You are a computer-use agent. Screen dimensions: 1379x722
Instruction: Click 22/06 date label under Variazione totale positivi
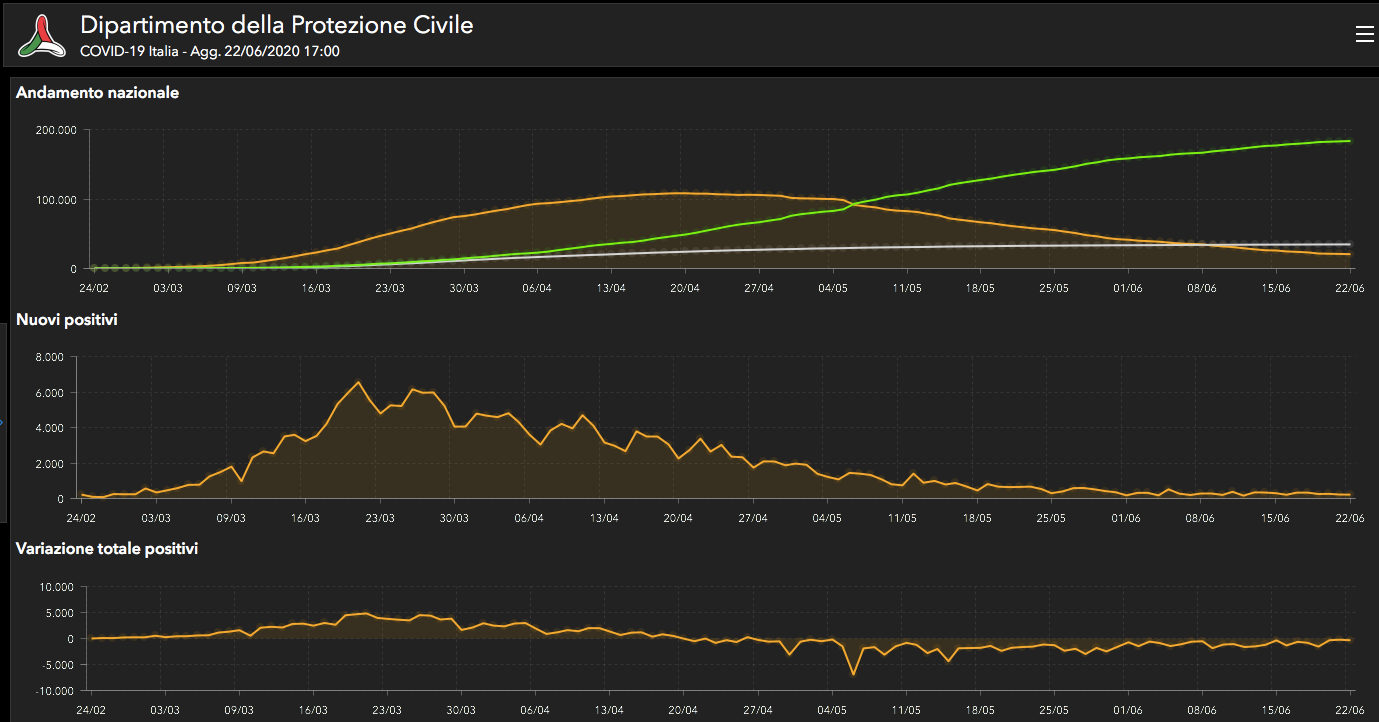[x=1350, y=708]
